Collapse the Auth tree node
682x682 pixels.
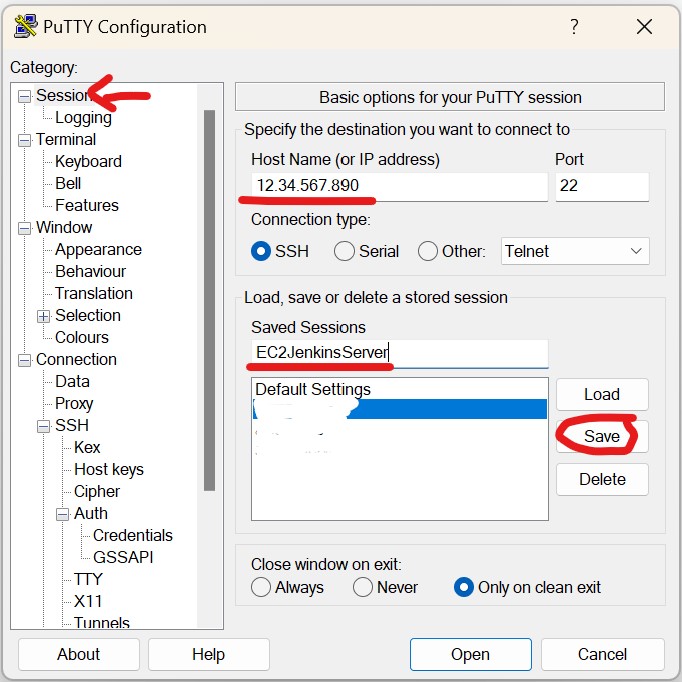click(x=62, y=515)
